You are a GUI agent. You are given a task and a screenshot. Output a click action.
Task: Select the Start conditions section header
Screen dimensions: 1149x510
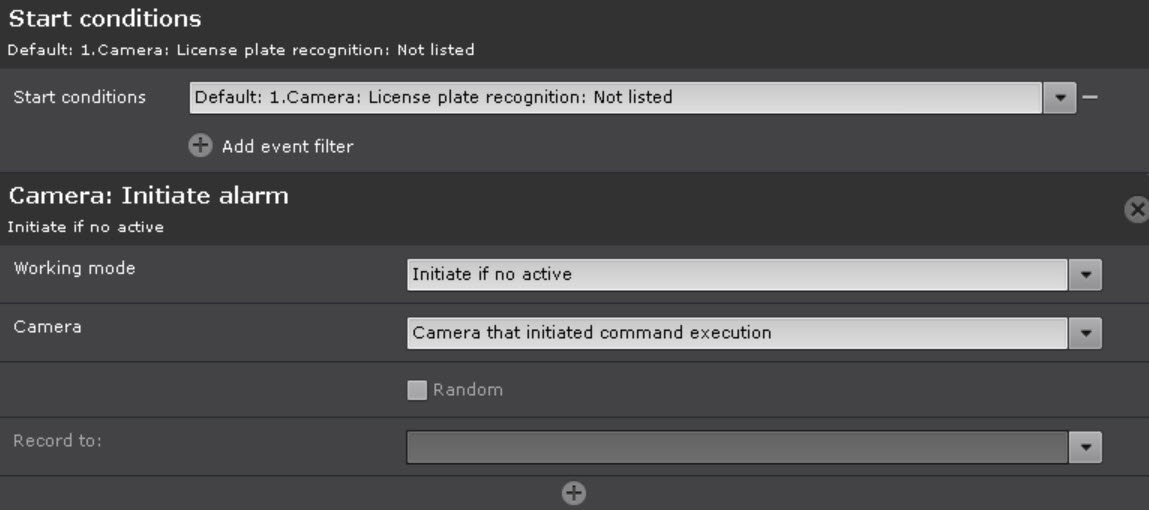[x=105, y=19]
